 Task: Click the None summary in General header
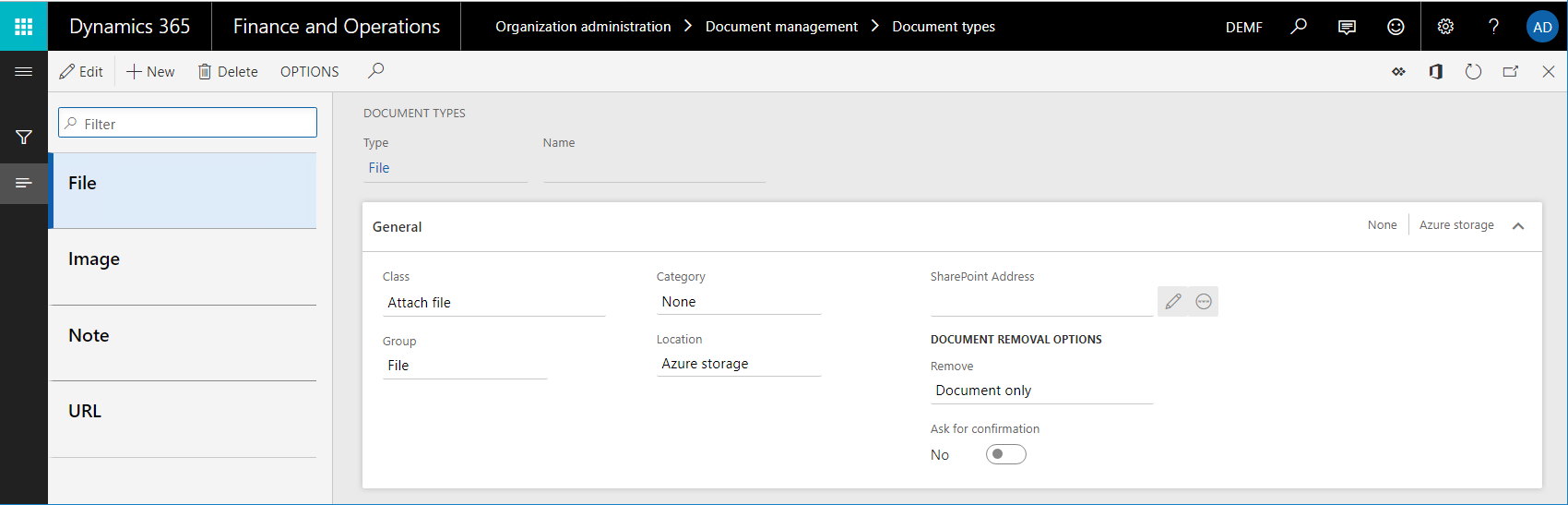1382,225
